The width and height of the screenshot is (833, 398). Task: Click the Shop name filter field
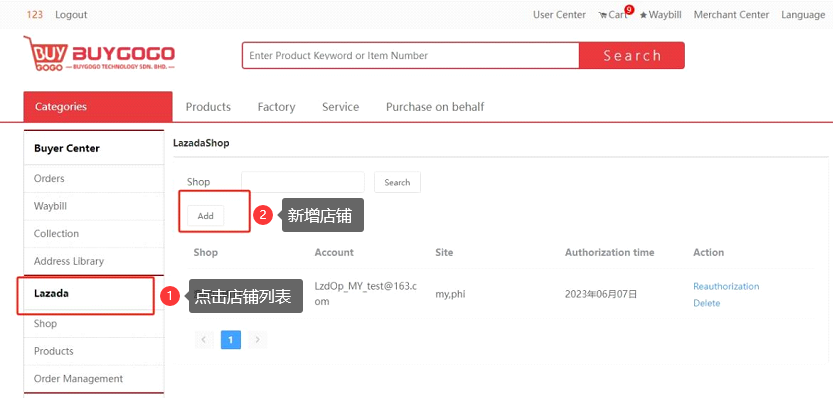(303, 182)
